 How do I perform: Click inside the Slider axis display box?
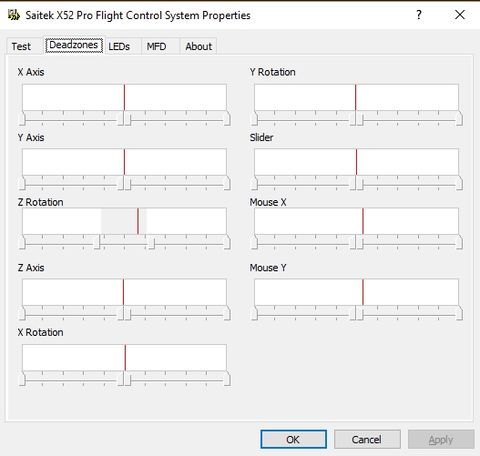tap(356, 162)
